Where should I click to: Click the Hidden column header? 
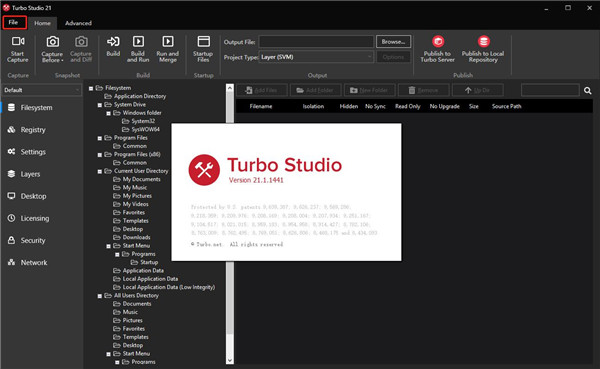[x=349, y=106]
